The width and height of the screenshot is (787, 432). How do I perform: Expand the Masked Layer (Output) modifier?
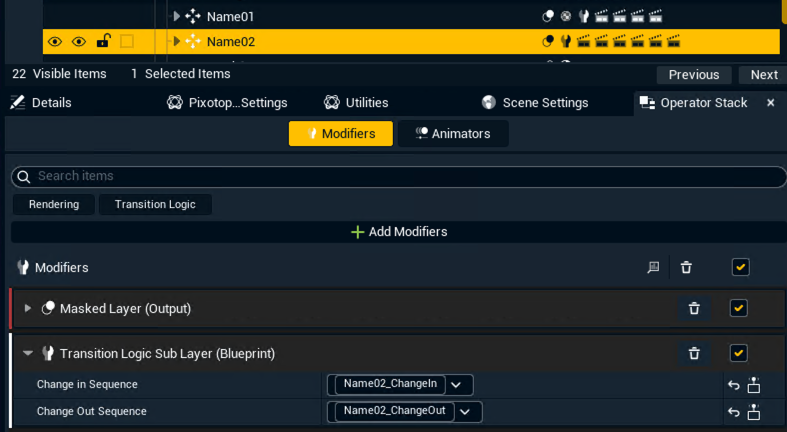[28, 308]
